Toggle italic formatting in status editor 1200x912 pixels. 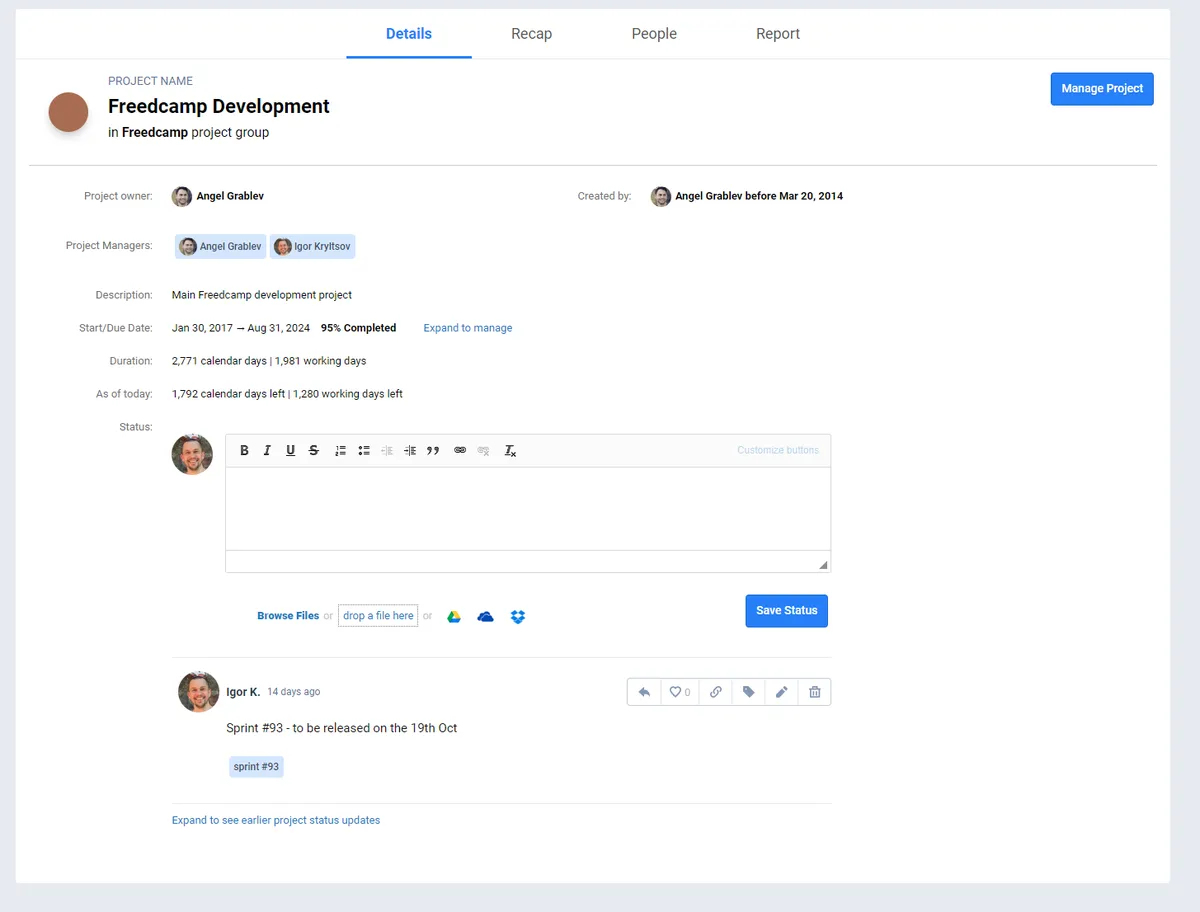pyautogui.click(x=267, y=451)
